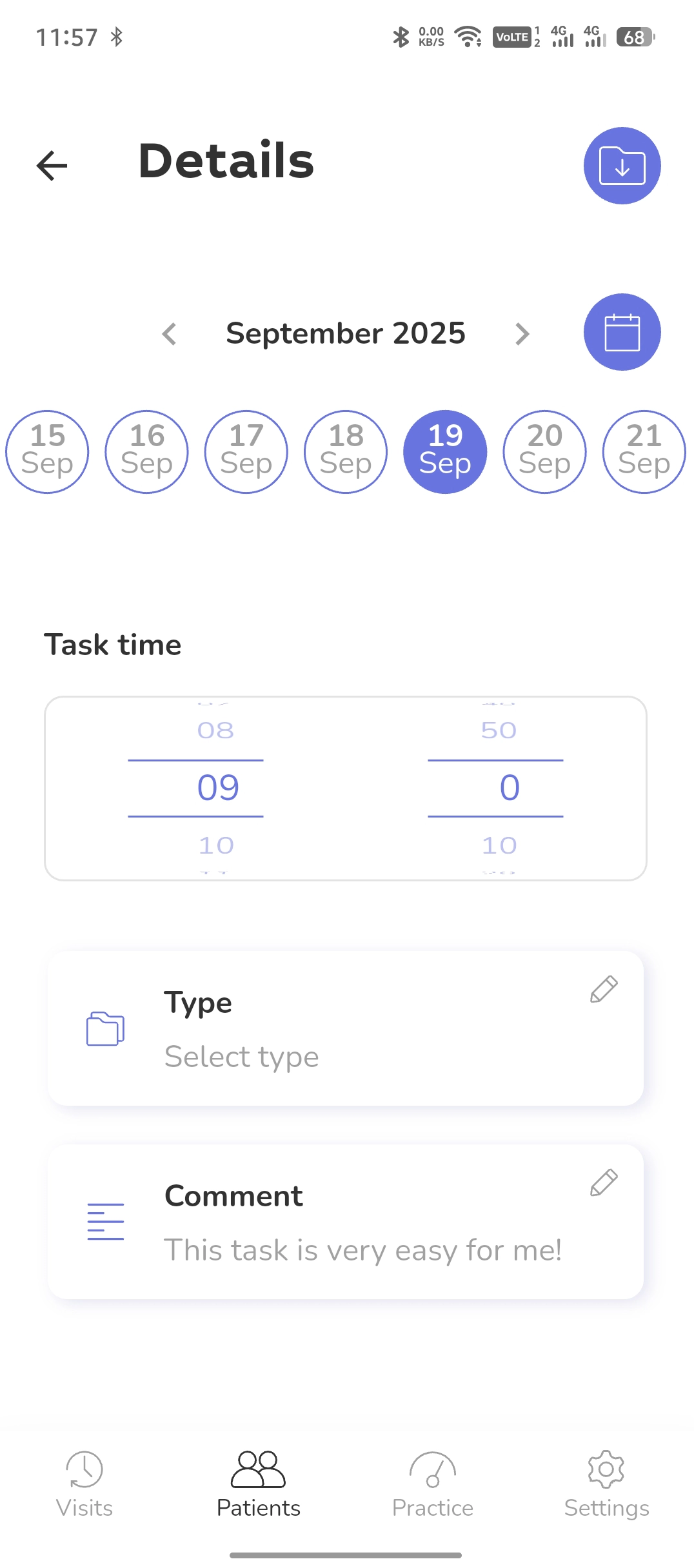694x1568 pixels.
Task: Click the back arrow on Details screen
Action: 52,165
